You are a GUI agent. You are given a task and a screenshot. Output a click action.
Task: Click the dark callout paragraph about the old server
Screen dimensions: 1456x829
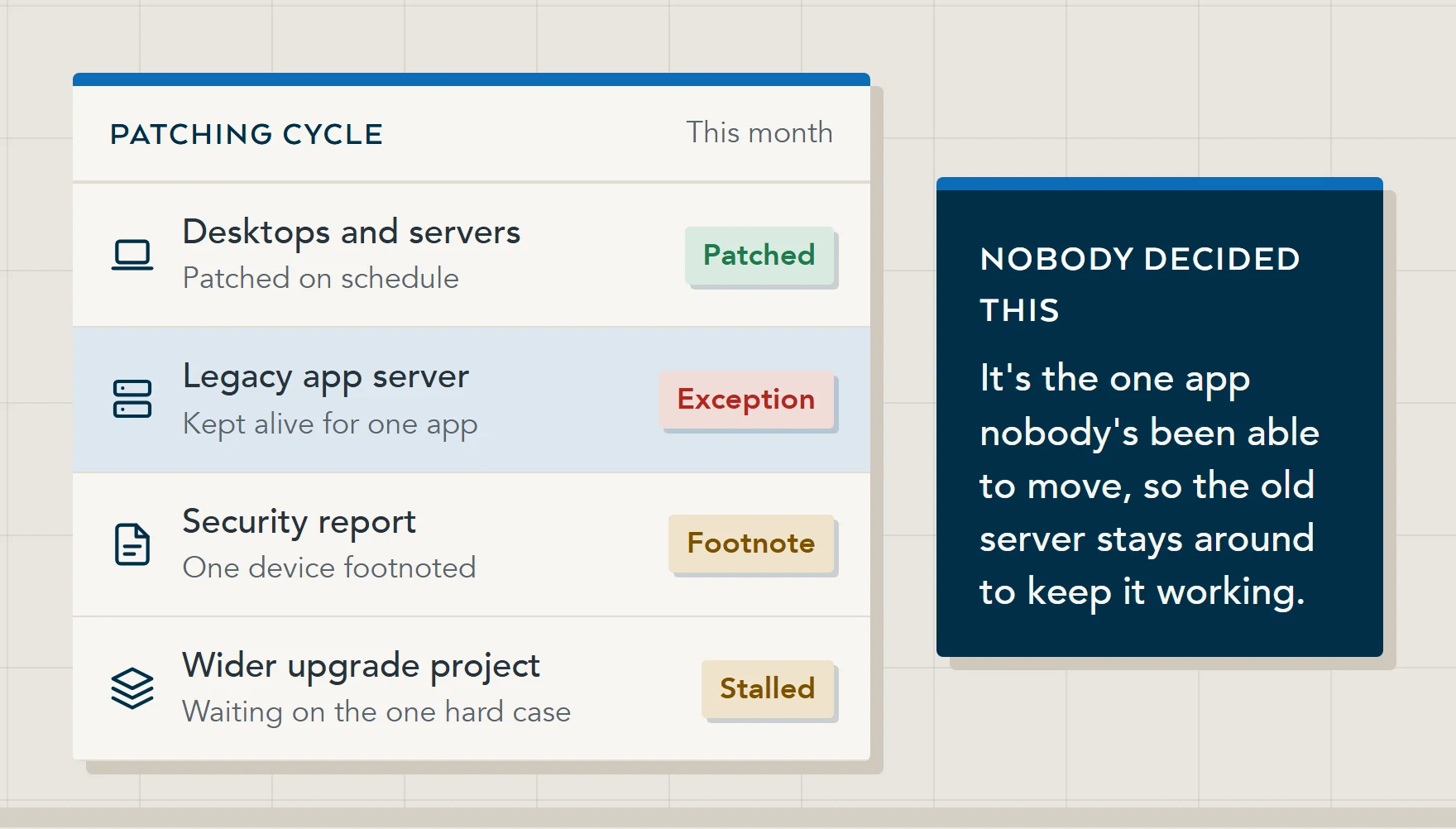pos(1150,486)
